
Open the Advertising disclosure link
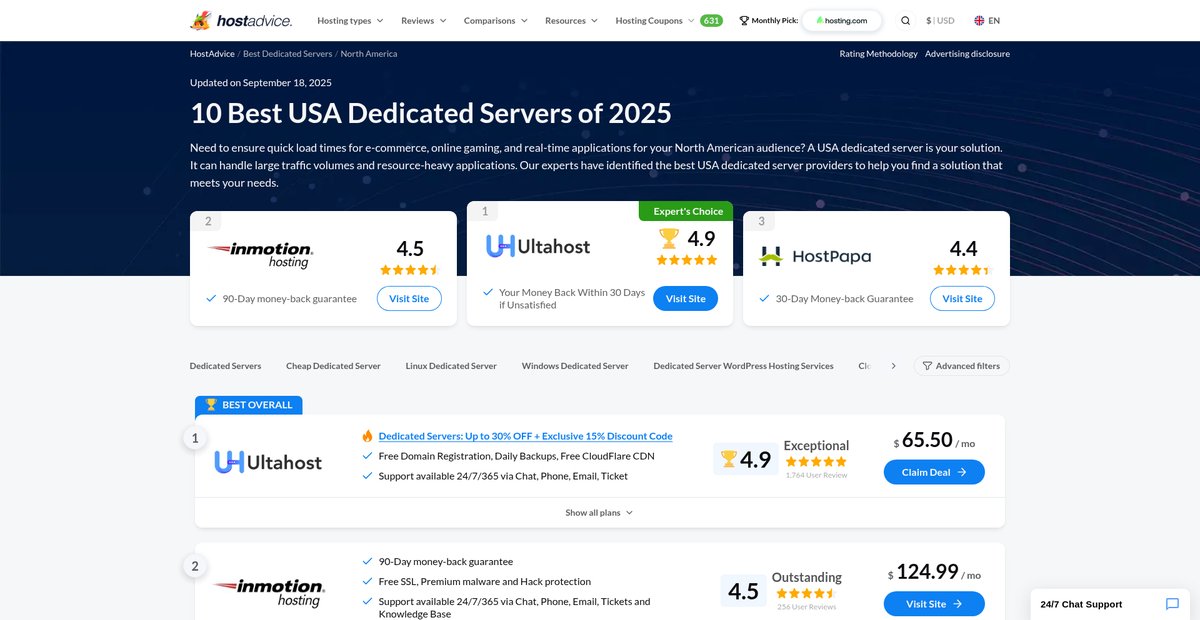pos(967,54)
